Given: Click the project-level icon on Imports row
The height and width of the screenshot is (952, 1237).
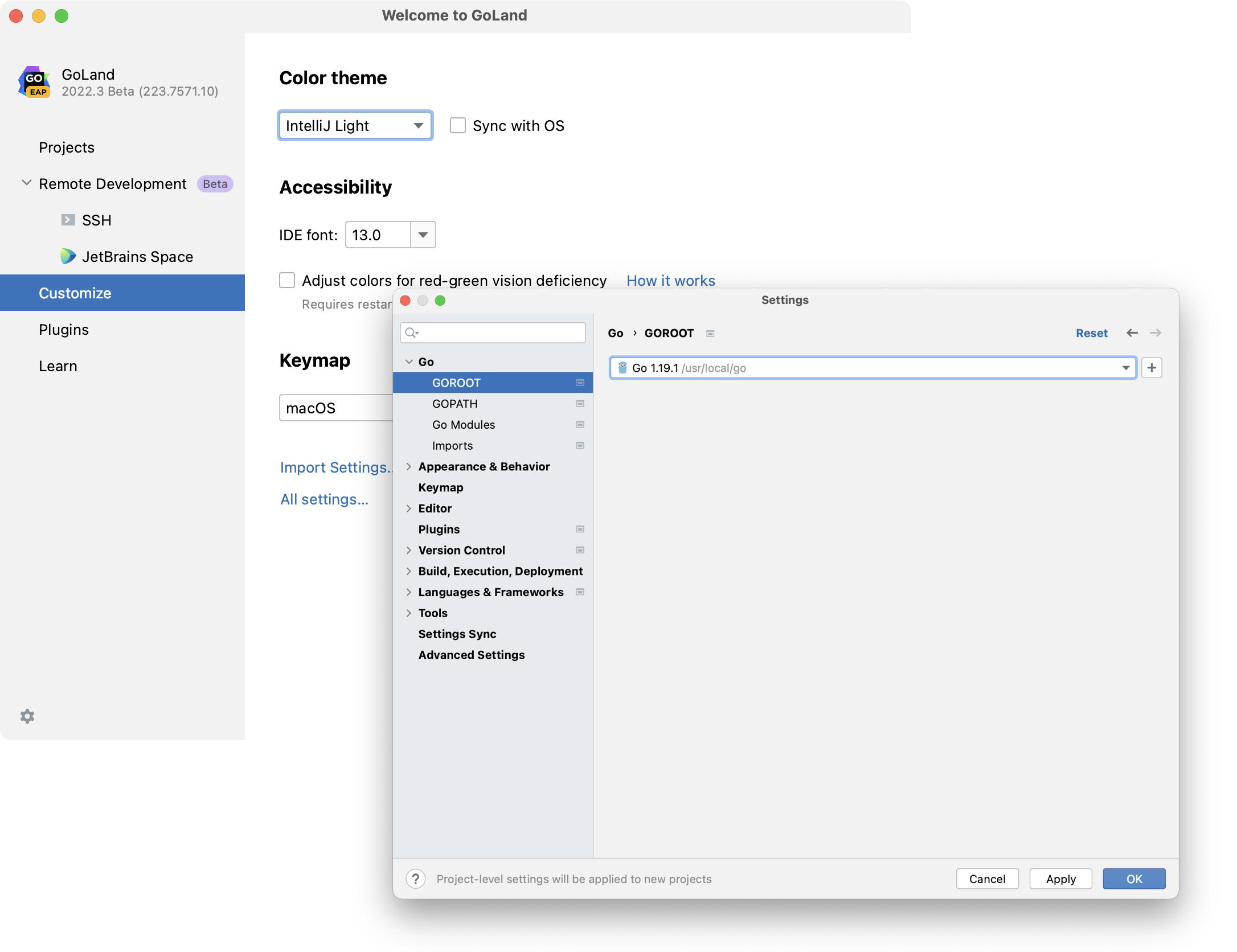Looking at the screenshot, I should [x=580, y=445].
